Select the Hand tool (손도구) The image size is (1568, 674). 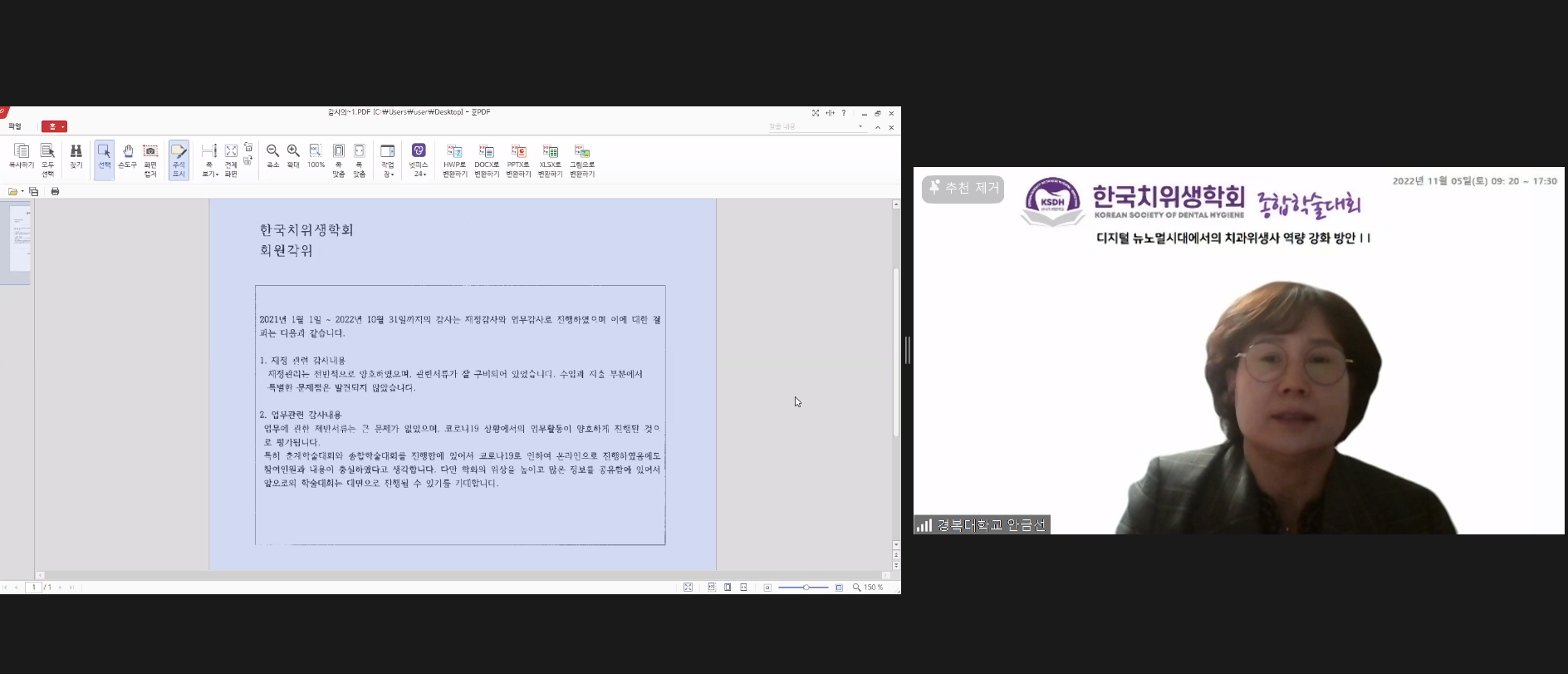tap(127, 156)
